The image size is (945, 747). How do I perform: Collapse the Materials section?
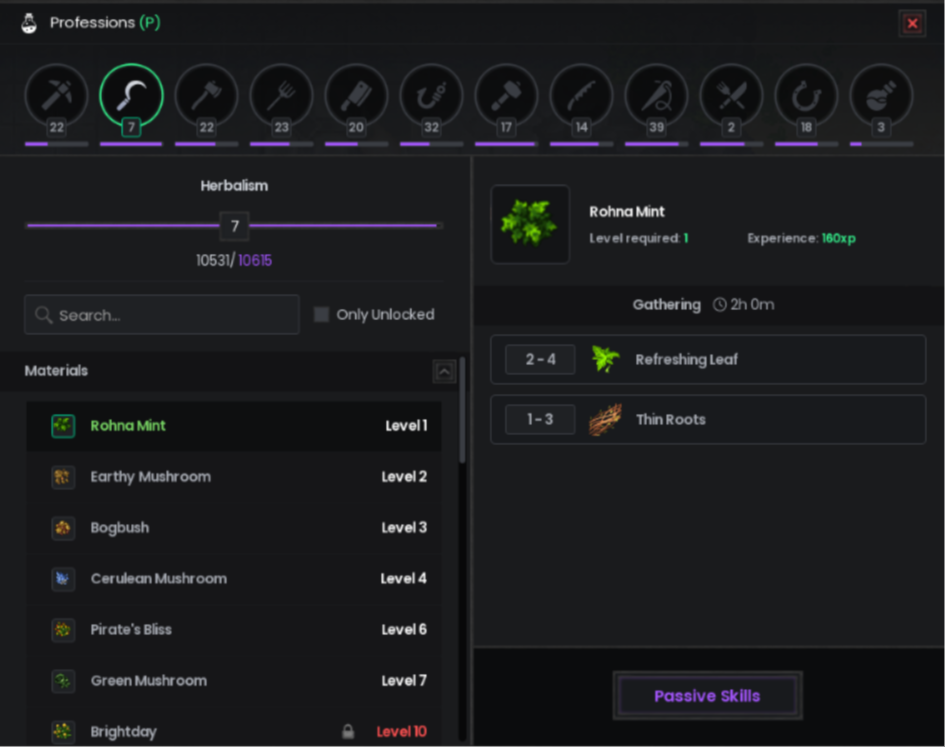tap(444, 371)
